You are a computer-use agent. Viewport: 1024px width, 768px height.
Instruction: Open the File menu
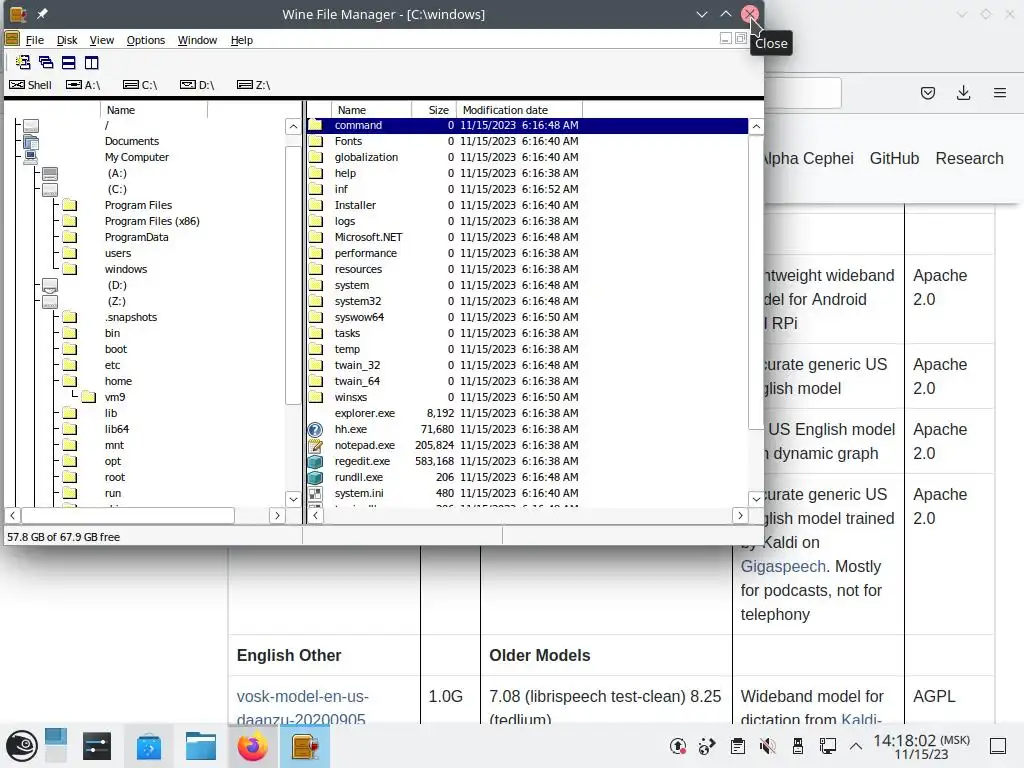35,40
